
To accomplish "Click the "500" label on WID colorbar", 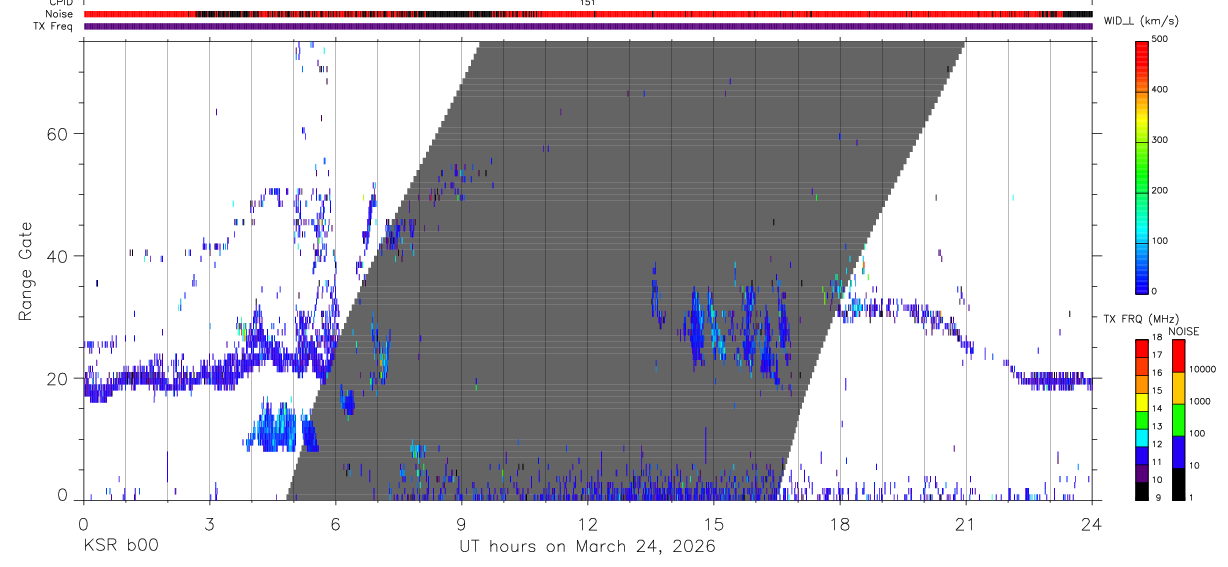I will pyautogui.click(x=1160, y=39).
